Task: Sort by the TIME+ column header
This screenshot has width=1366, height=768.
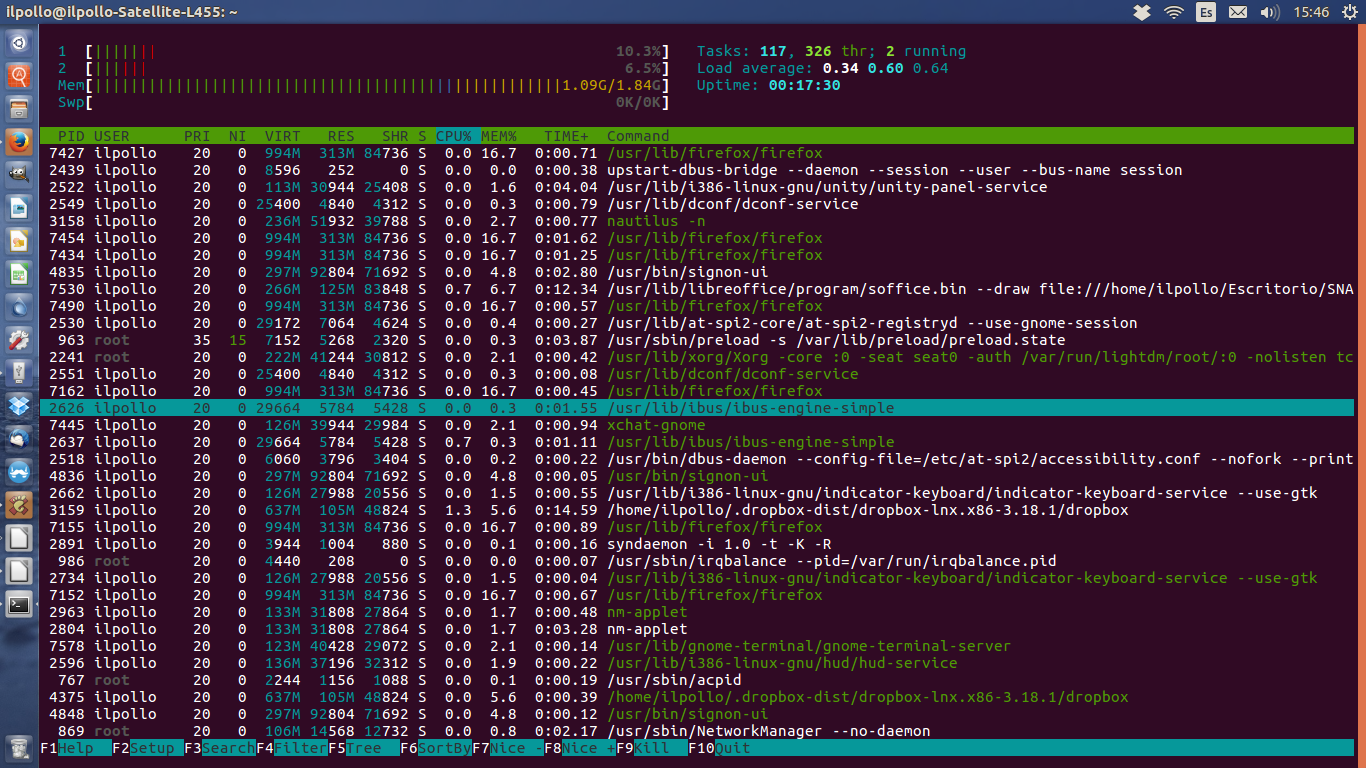Action: pos(567,136)
